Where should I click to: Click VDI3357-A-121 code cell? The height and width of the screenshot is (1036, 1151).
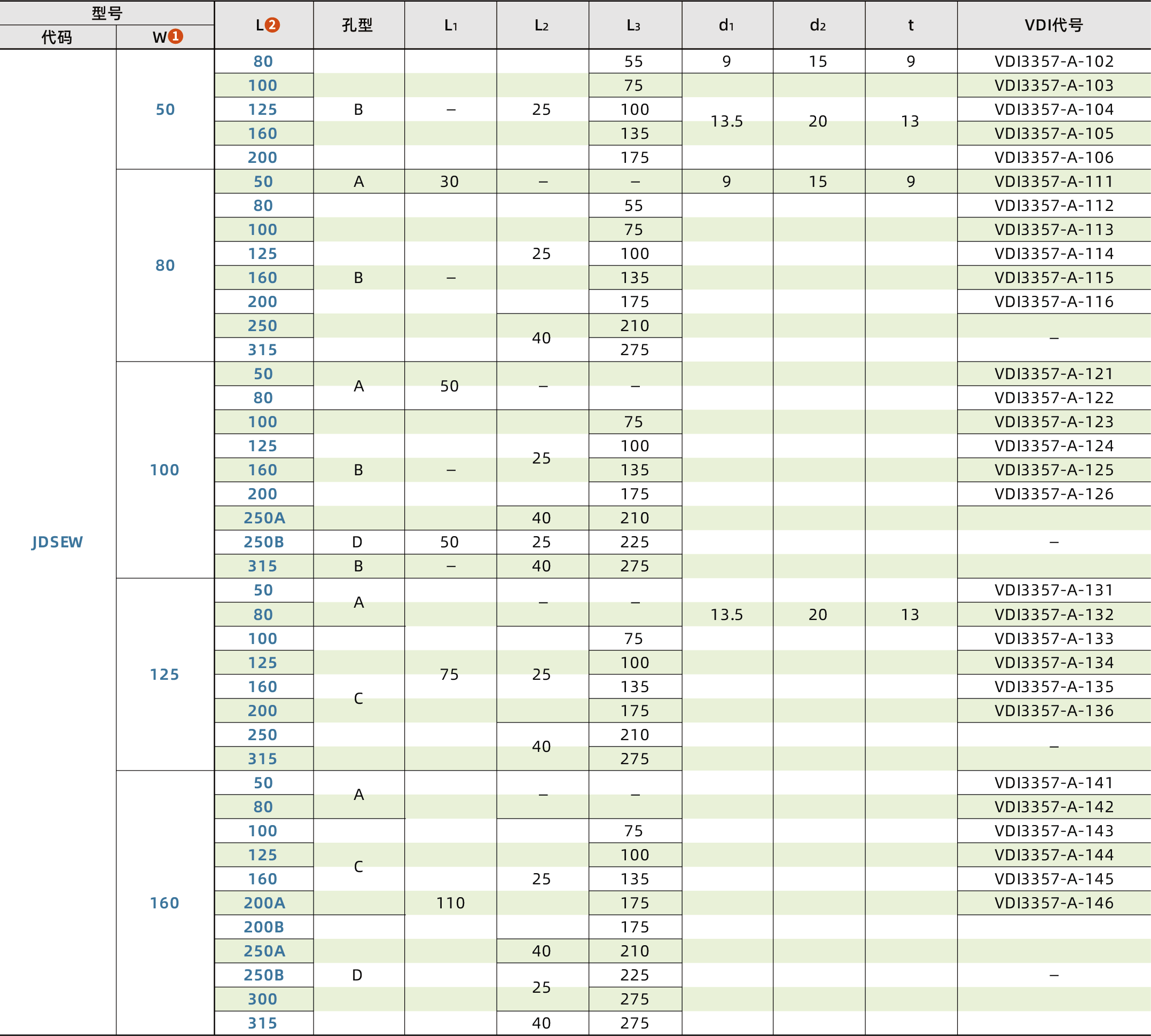tap(1054, 374)
